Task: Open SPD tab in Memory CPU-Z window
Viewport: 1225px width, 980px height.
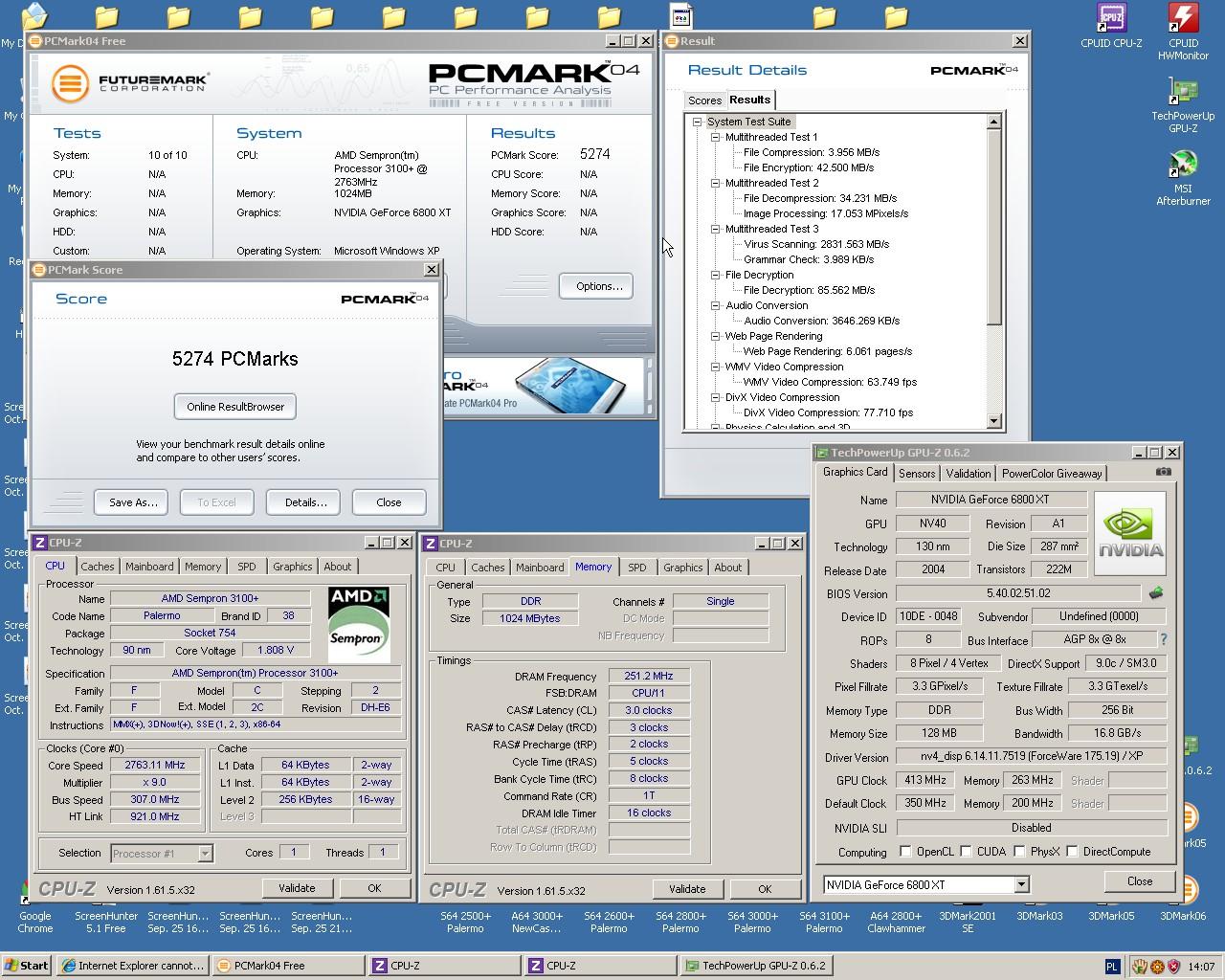Action: (x=637, y=568)
